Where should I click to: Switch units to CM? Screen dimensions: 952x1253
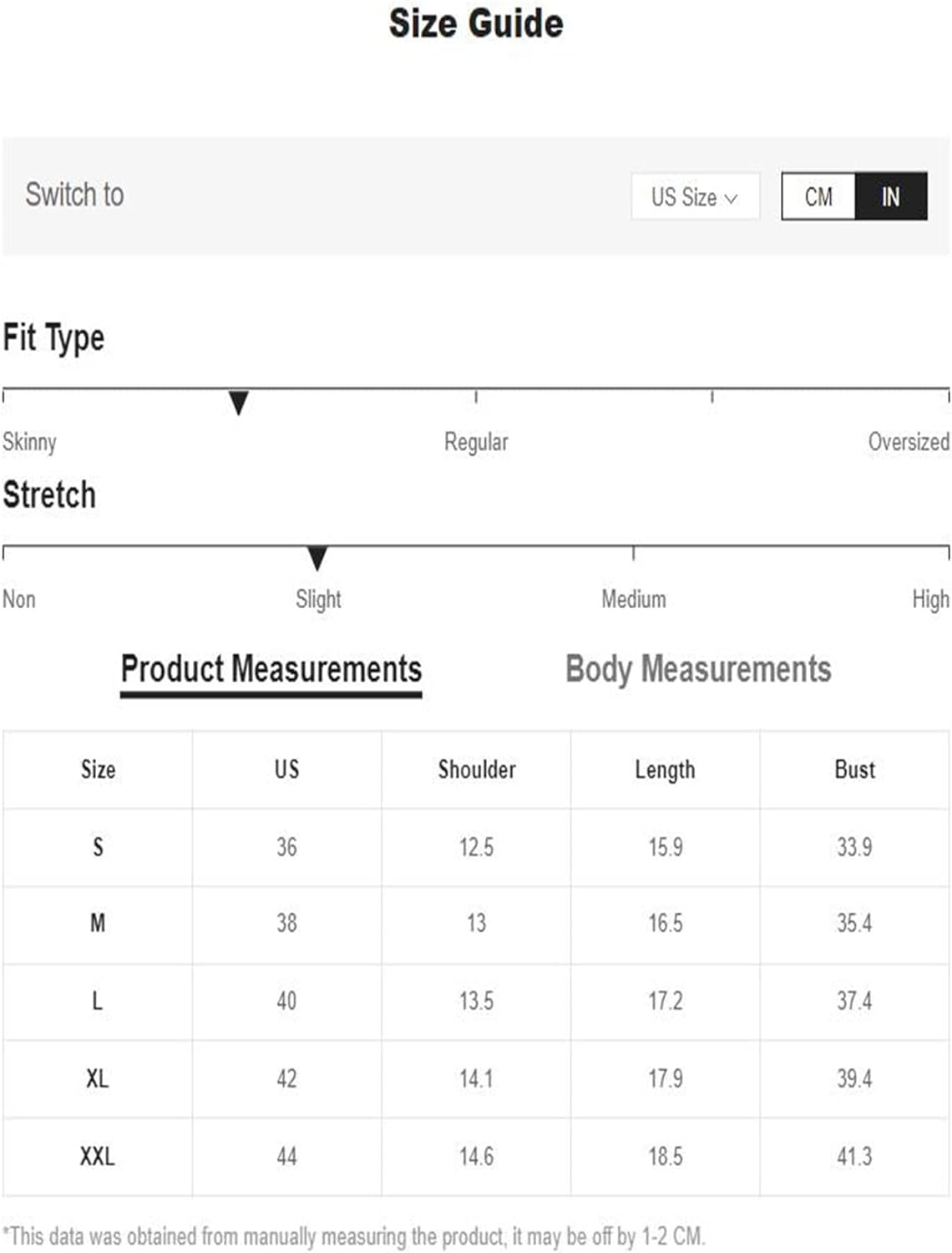(818, 196)
